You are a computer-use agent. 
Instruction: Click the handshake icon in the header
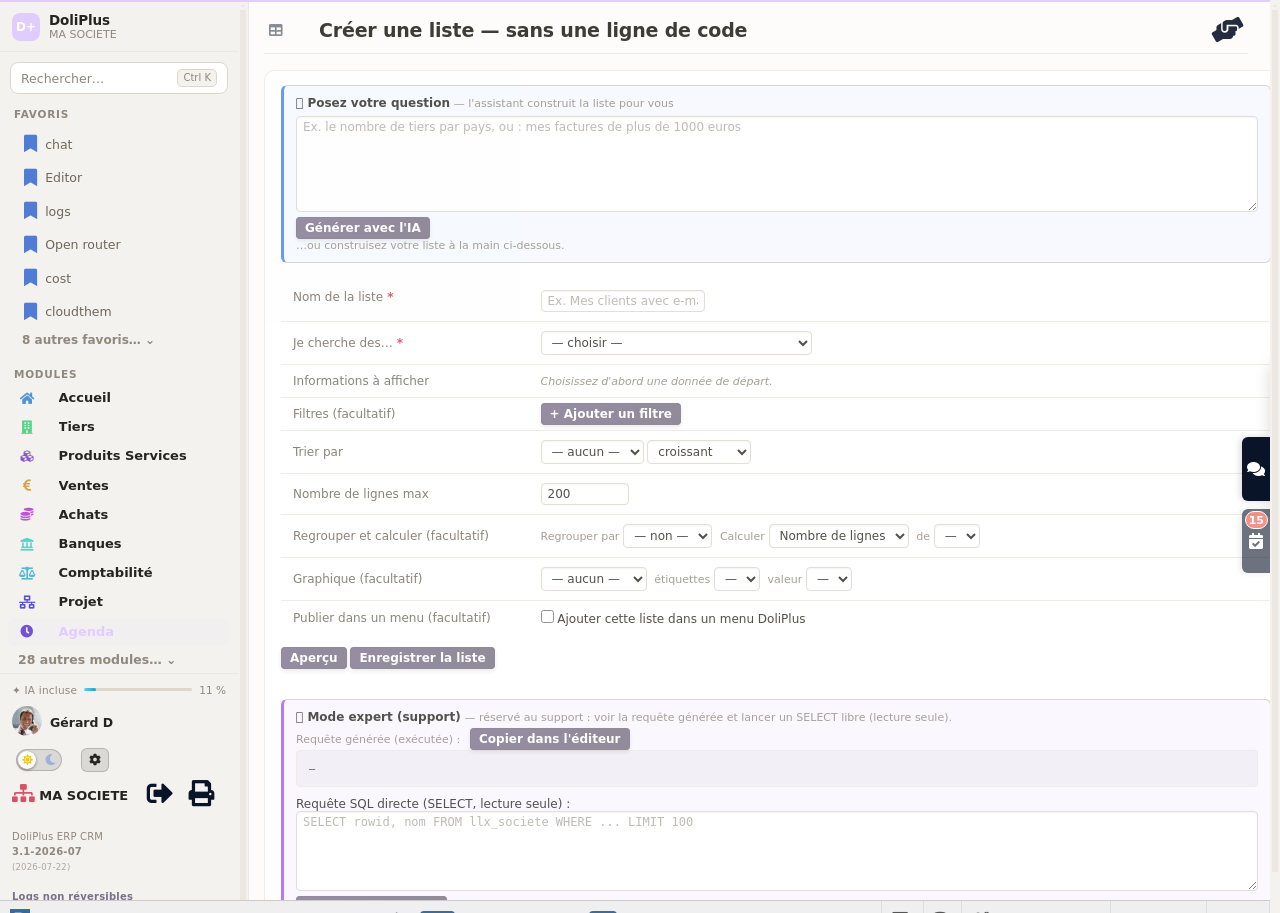tap(1227, 30)
